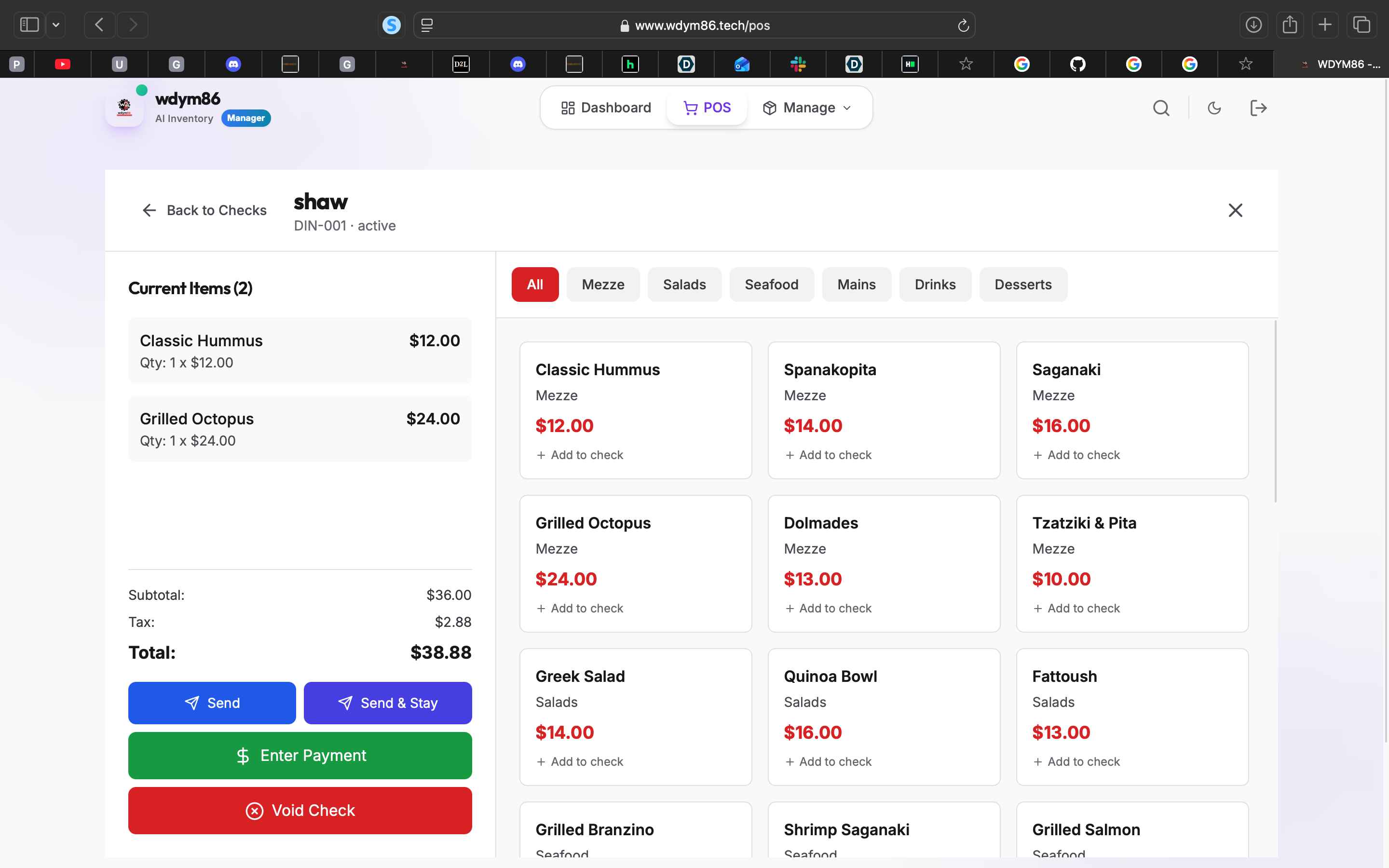Image resolution: width=1389 pixels, height=868 pixels.
Task: Open new tab with plus icon
Action: (x=1325, y=25)
